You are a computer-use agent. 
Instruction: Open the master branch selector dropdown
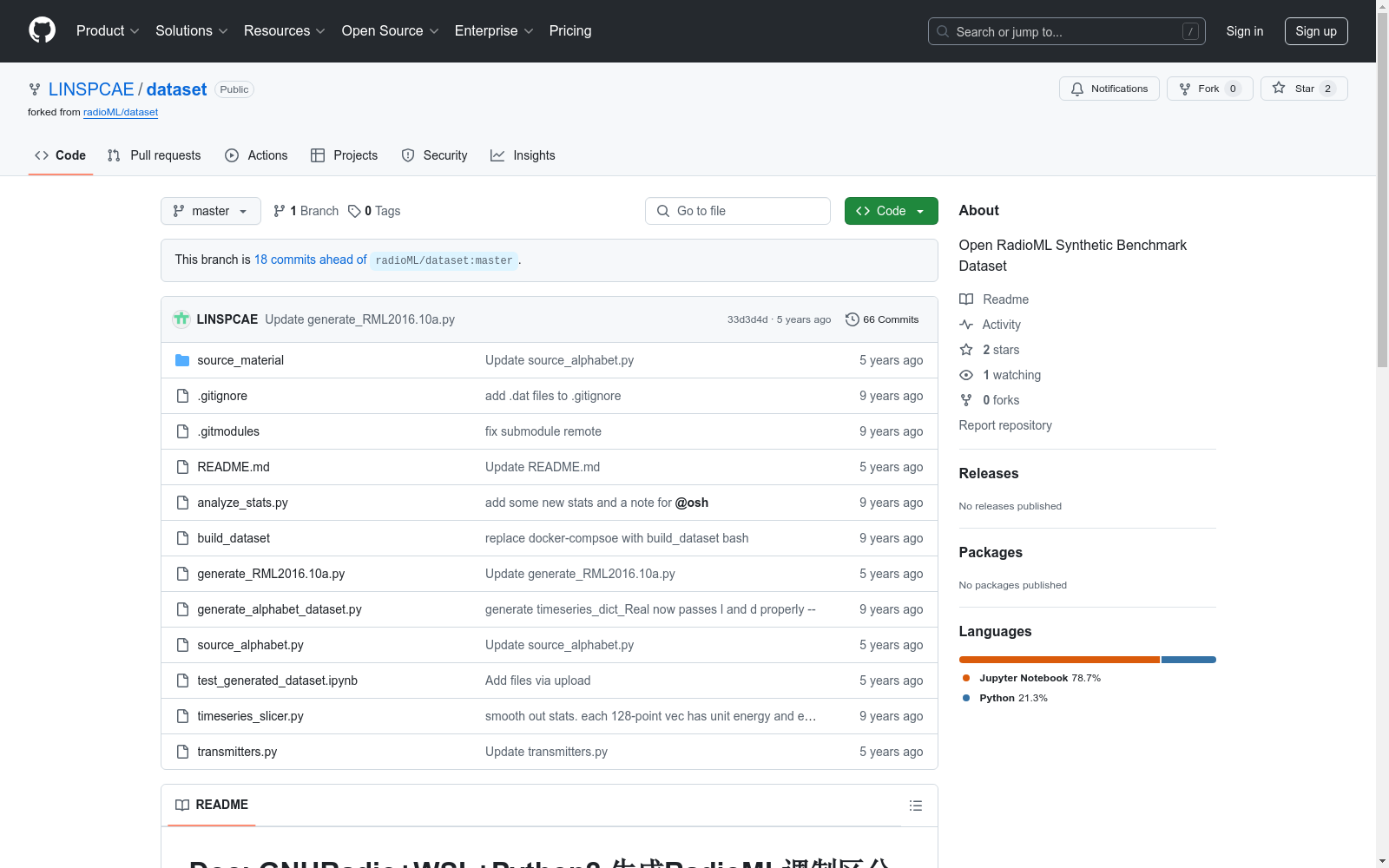[x=211, y=211]
